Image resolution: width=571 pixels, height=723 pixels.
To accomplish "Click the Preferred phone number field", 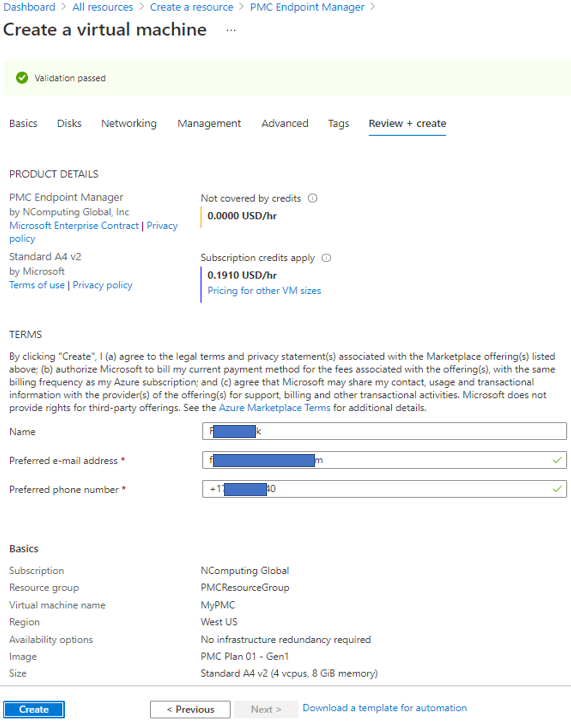I will 384,489.
